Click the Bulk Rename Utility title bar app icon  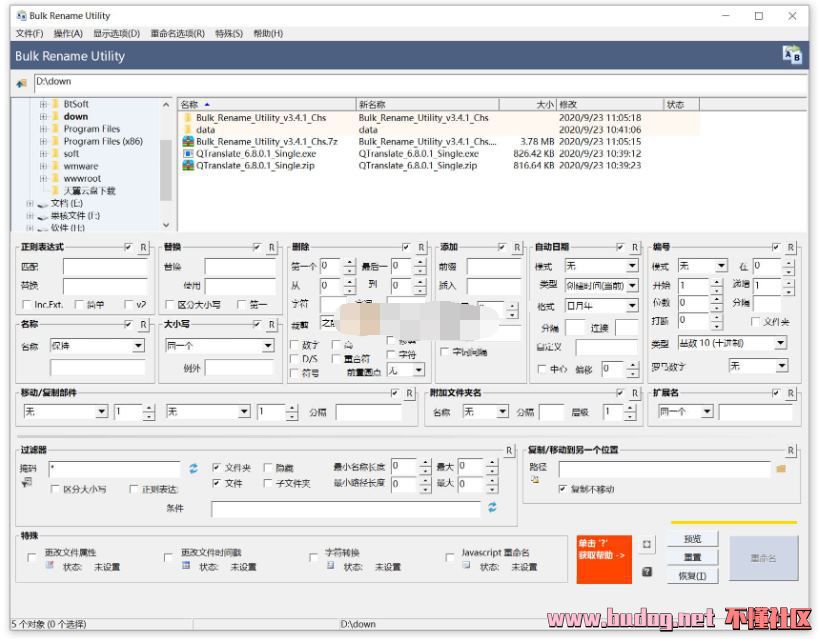pyautogui.click(x=21, y=16)
